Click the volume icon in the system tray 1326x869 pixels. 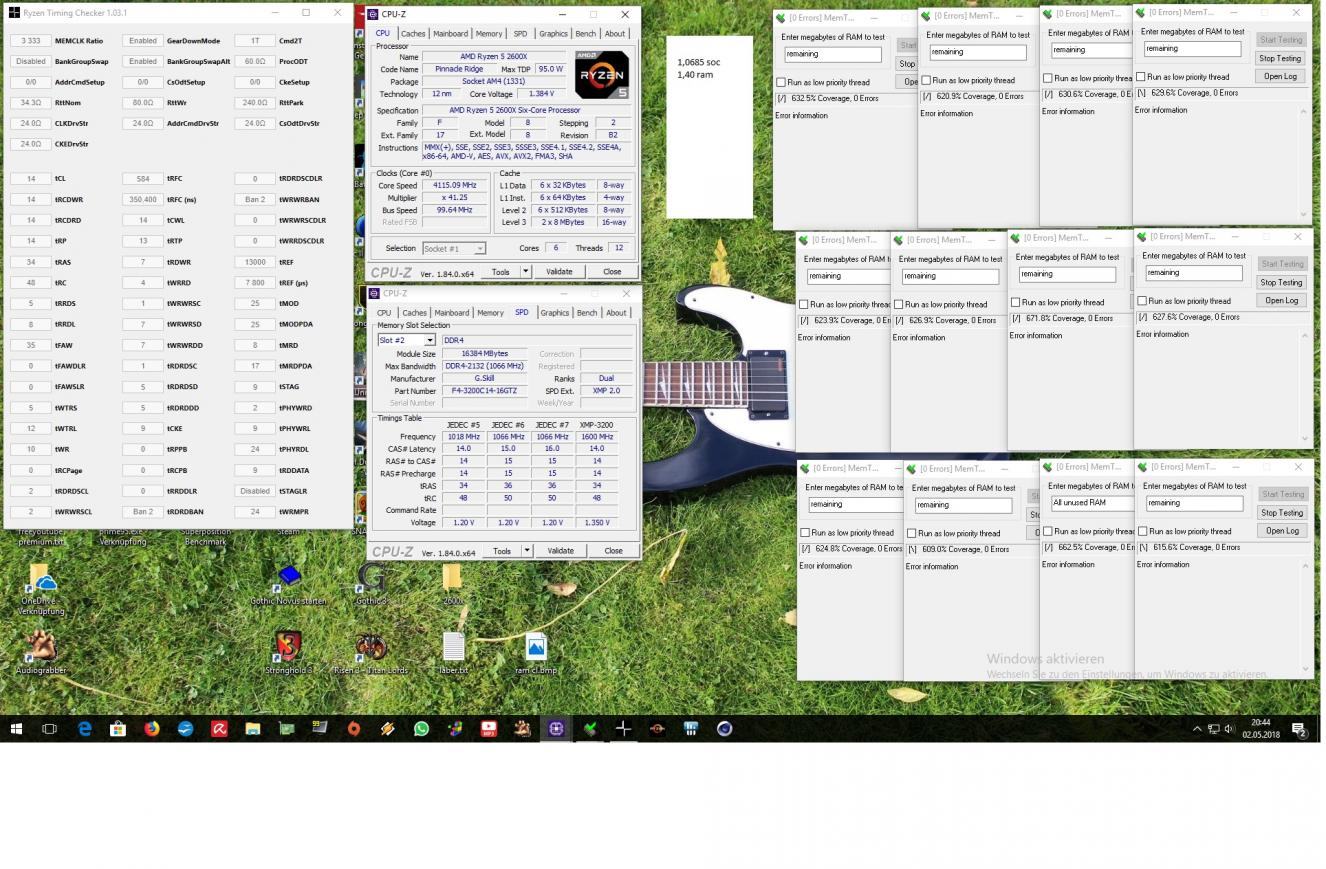point(1230,729)
